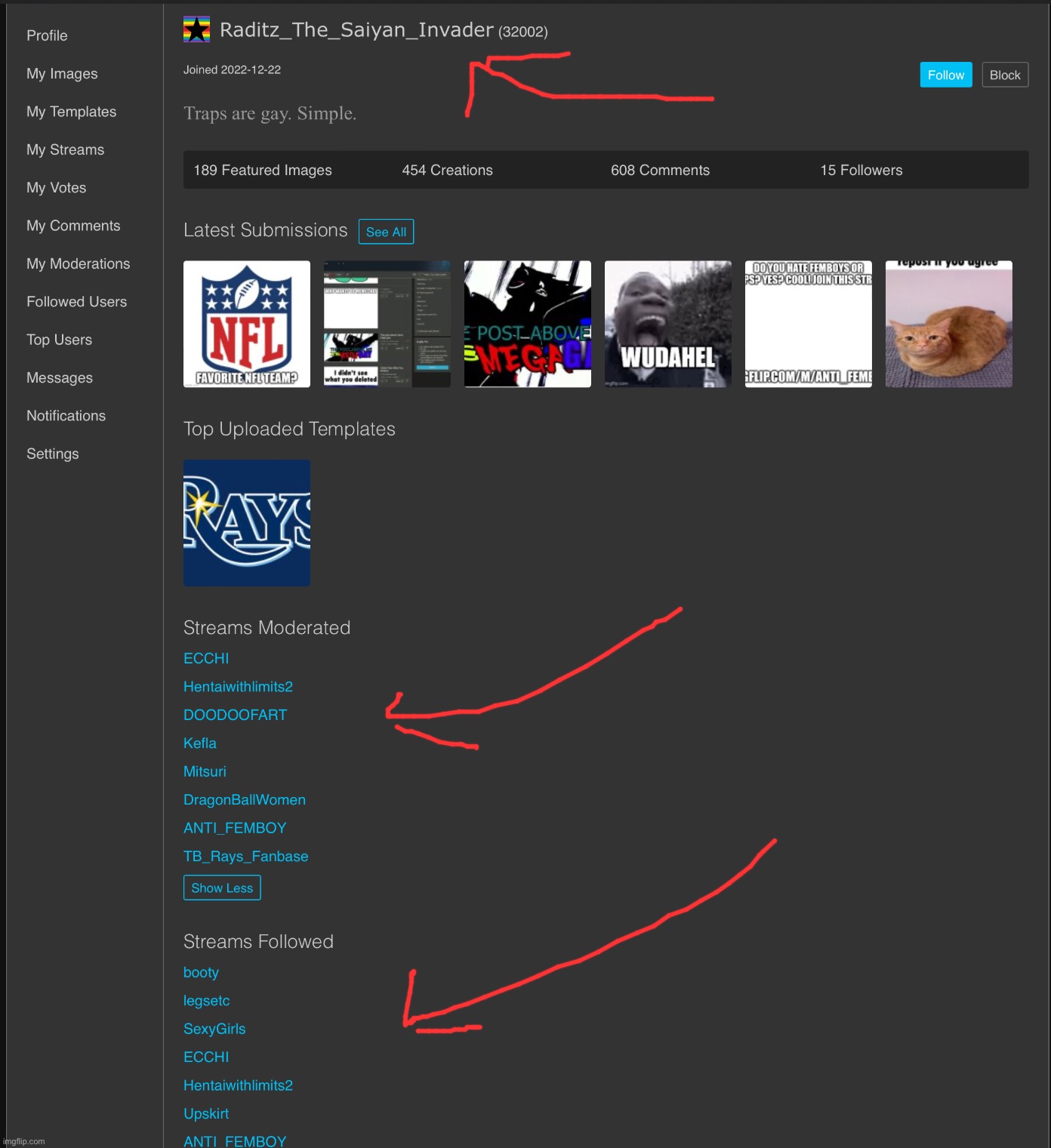Open Hentaiwithlimits2 under Streams Moderated
1051x1148 pixels.
coord(238,686)
